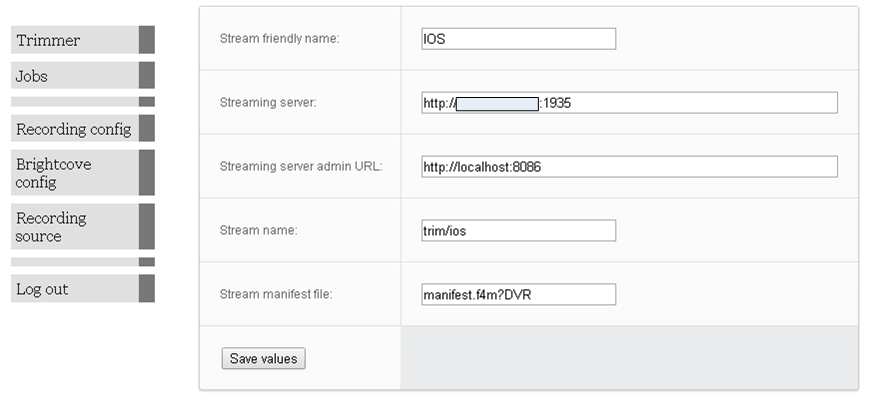Viewport: 876px width, 410px height.
Task: Click the 'Stream friendly name:' label
Action: 279,39
